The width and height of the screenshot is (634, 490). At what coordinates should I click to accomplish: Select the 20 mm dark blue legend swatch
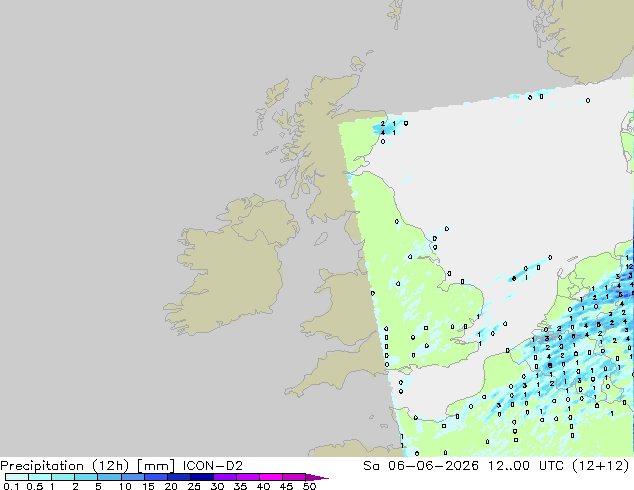[179, 477]
